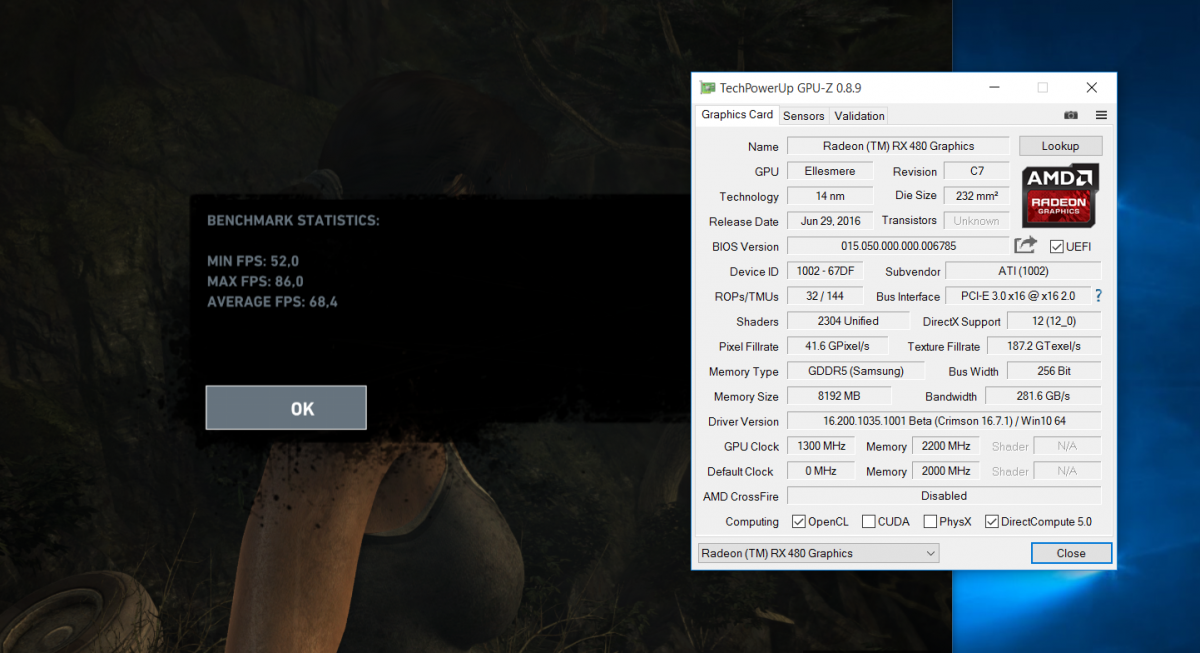This screenshot has width=1200, height=653.
Task: Click the Bus Width value 256 Bit
Action: [x=1053, y=371]
